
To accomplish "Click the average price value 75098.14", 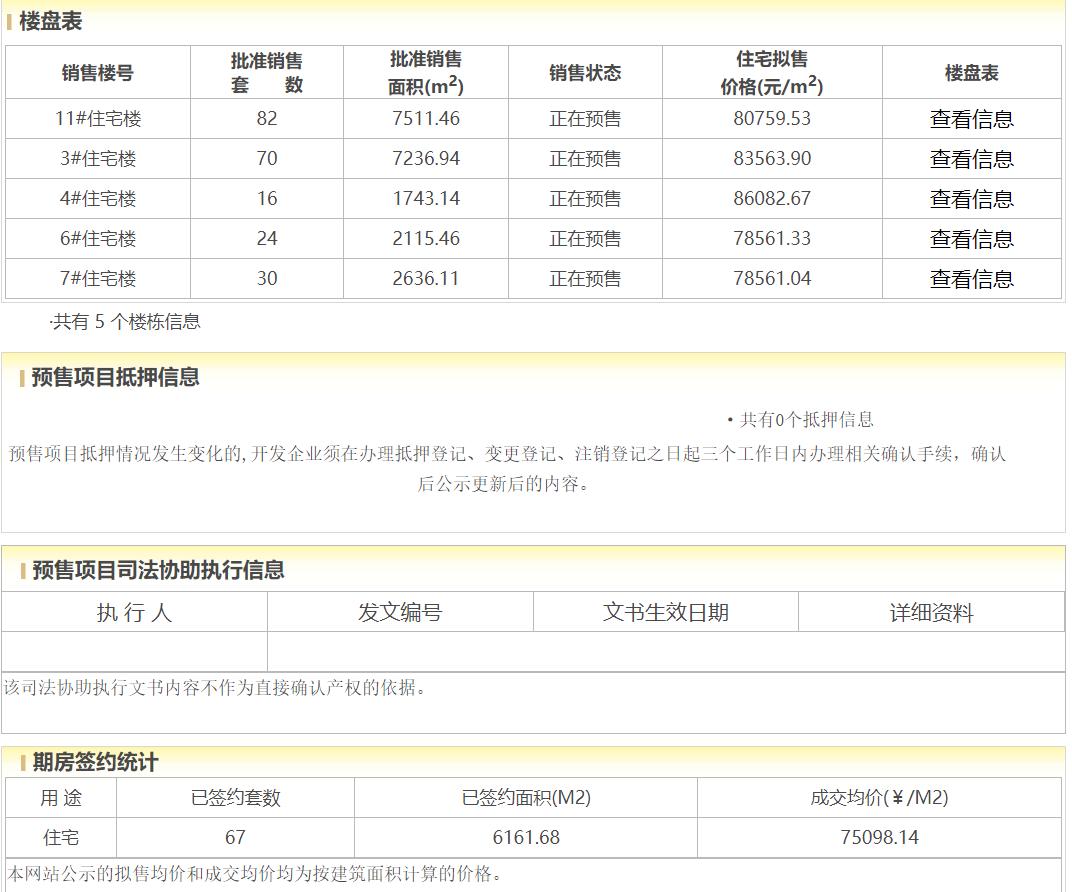I will 879,837.
